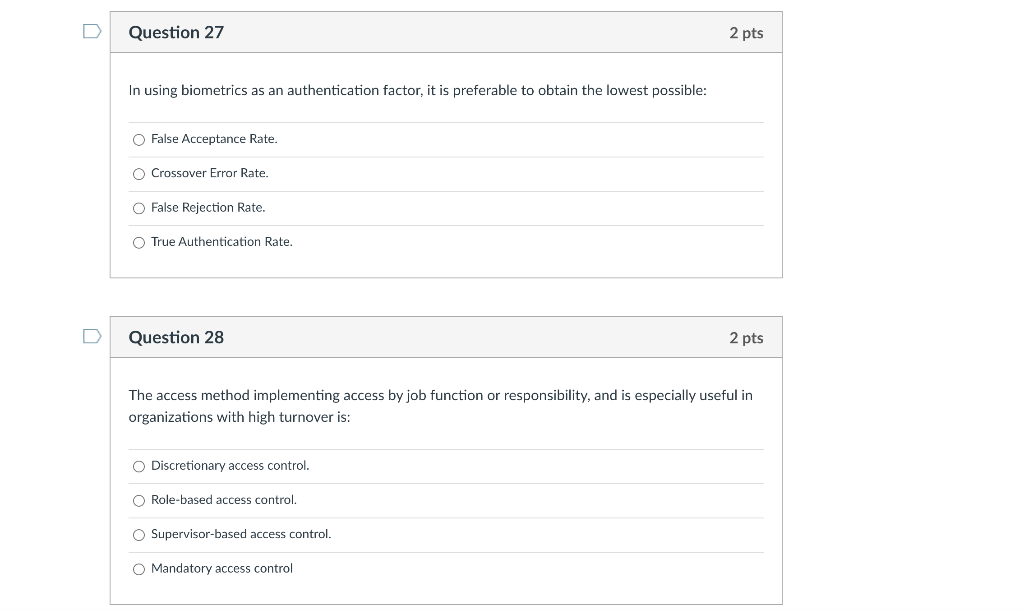Click the 'True Authentication Rate.' answer label text
Screen dimensions: 1024x610
coord(222,242)
